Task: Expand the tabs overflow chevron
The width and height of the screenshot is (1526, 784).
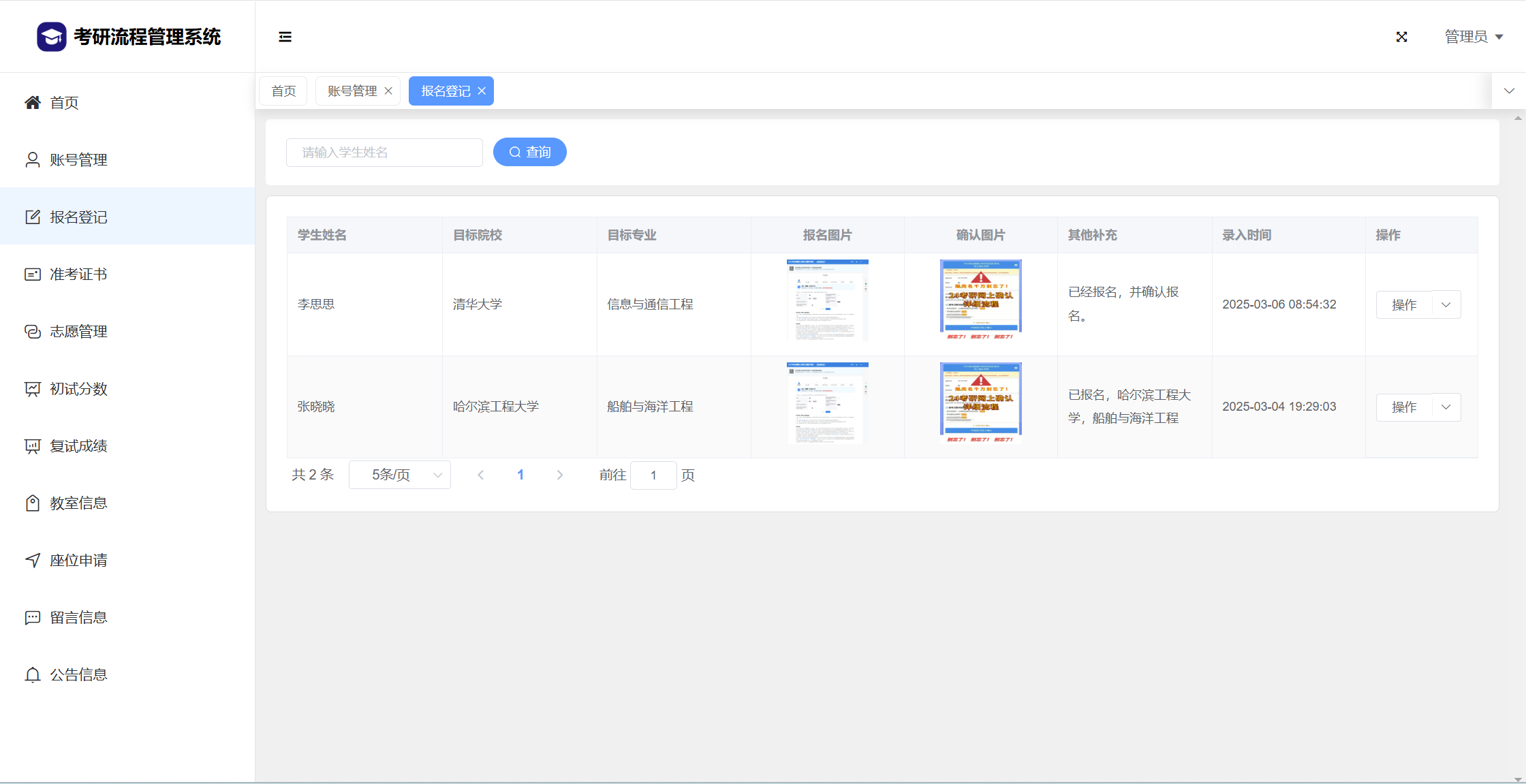Action: [x=1509, y=91]
